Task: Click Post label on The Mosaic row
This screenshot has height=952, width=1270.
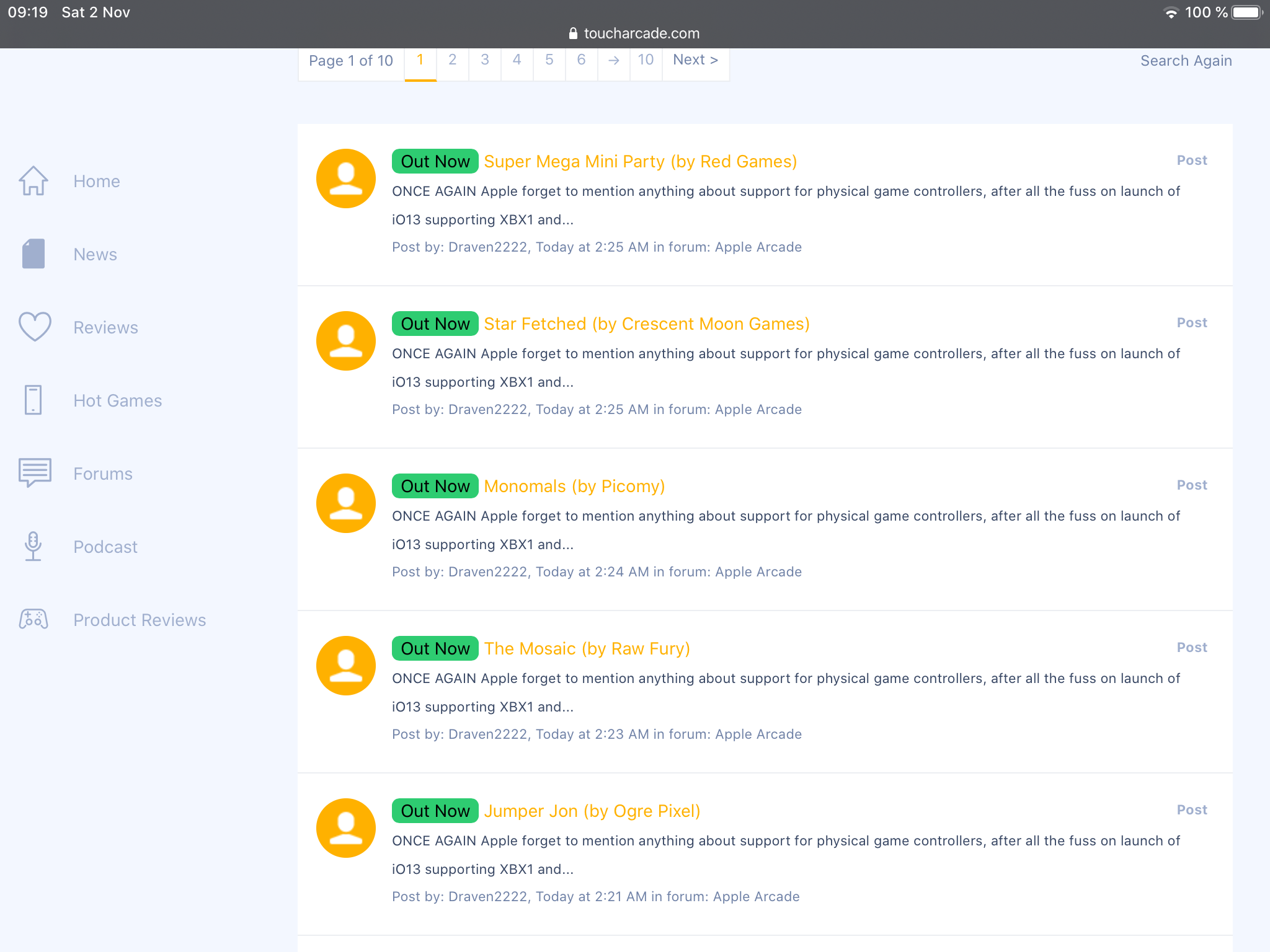Action: (x=1192, y=647)
